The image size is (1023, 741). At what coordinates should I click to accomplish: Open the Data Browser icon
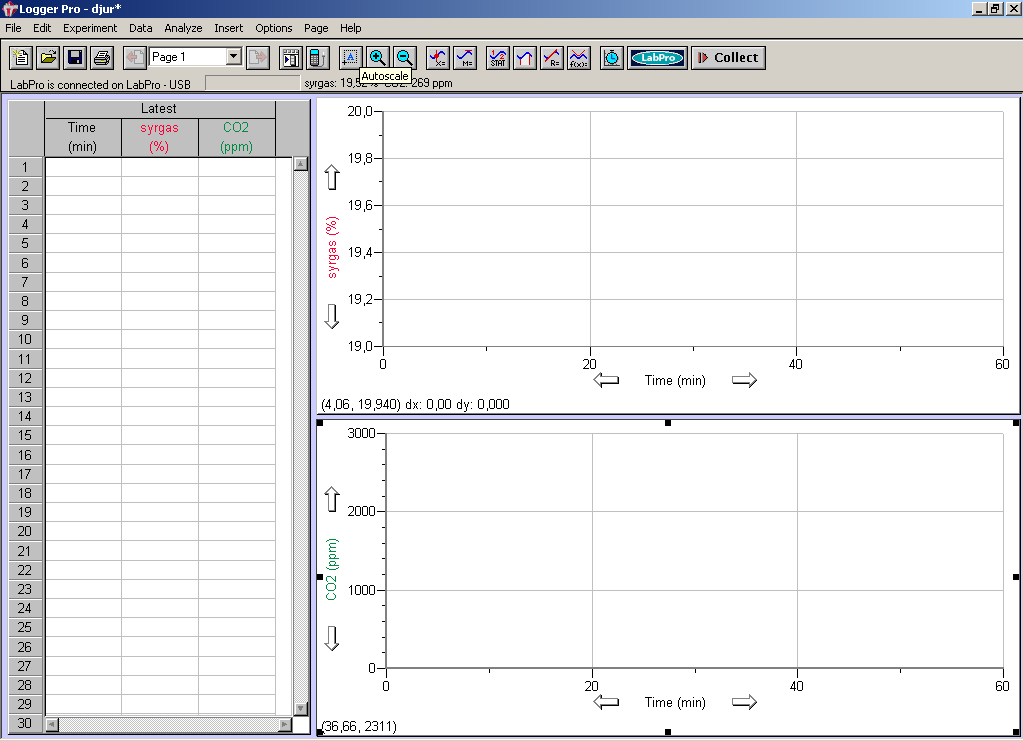click(x=290, y=57)
